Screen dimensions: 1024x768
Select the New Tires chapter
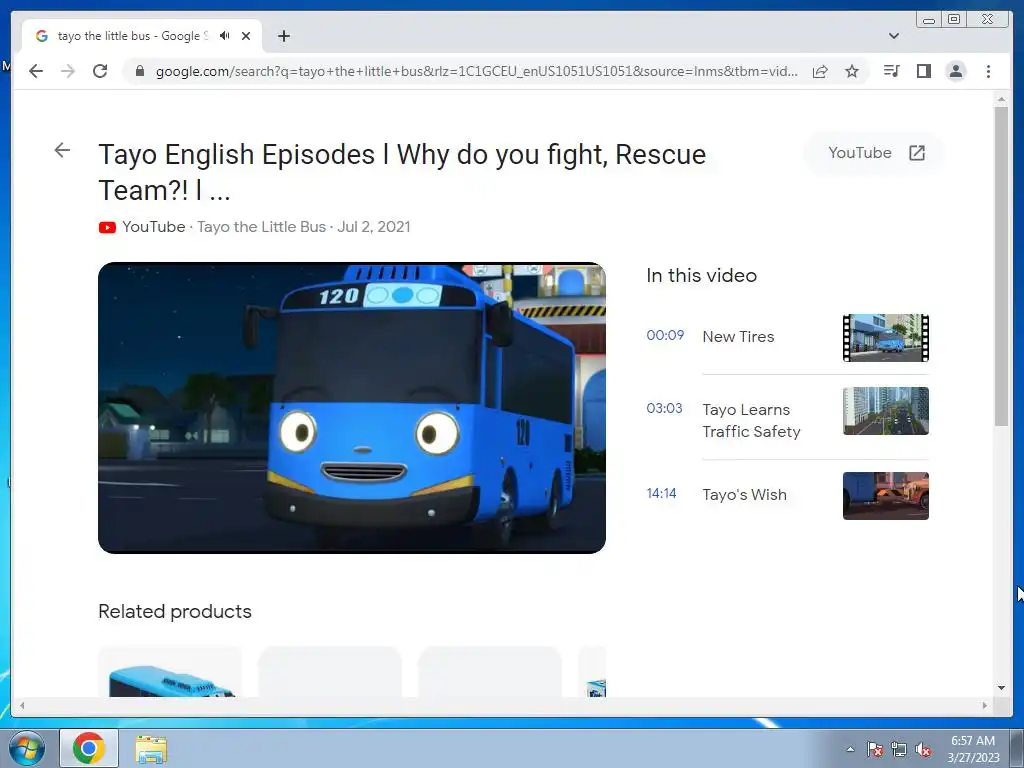coord(738,336)
